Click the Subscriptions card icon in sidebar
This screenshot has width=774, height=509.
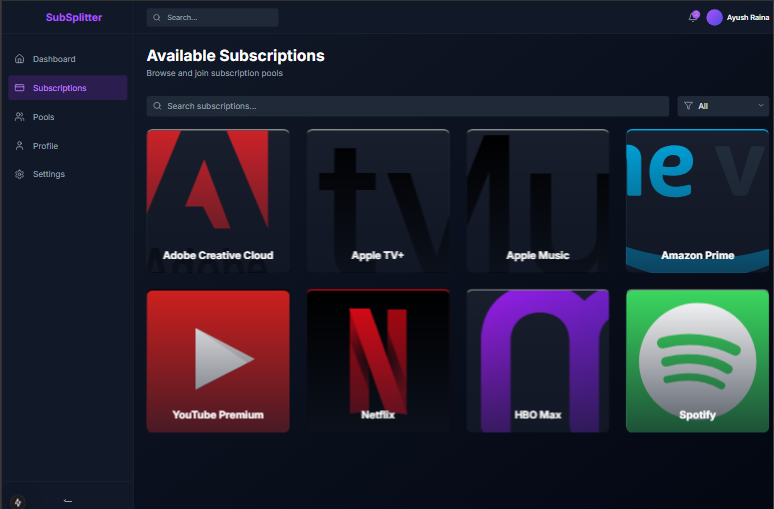click(x=20, y=87)
